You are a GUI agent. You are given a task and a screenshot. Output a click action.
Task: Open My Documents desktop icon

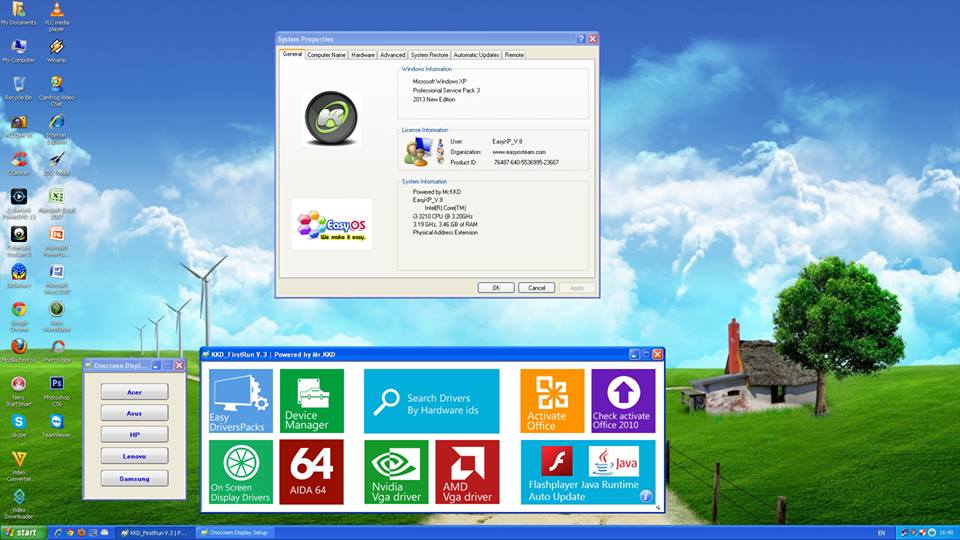18,13
